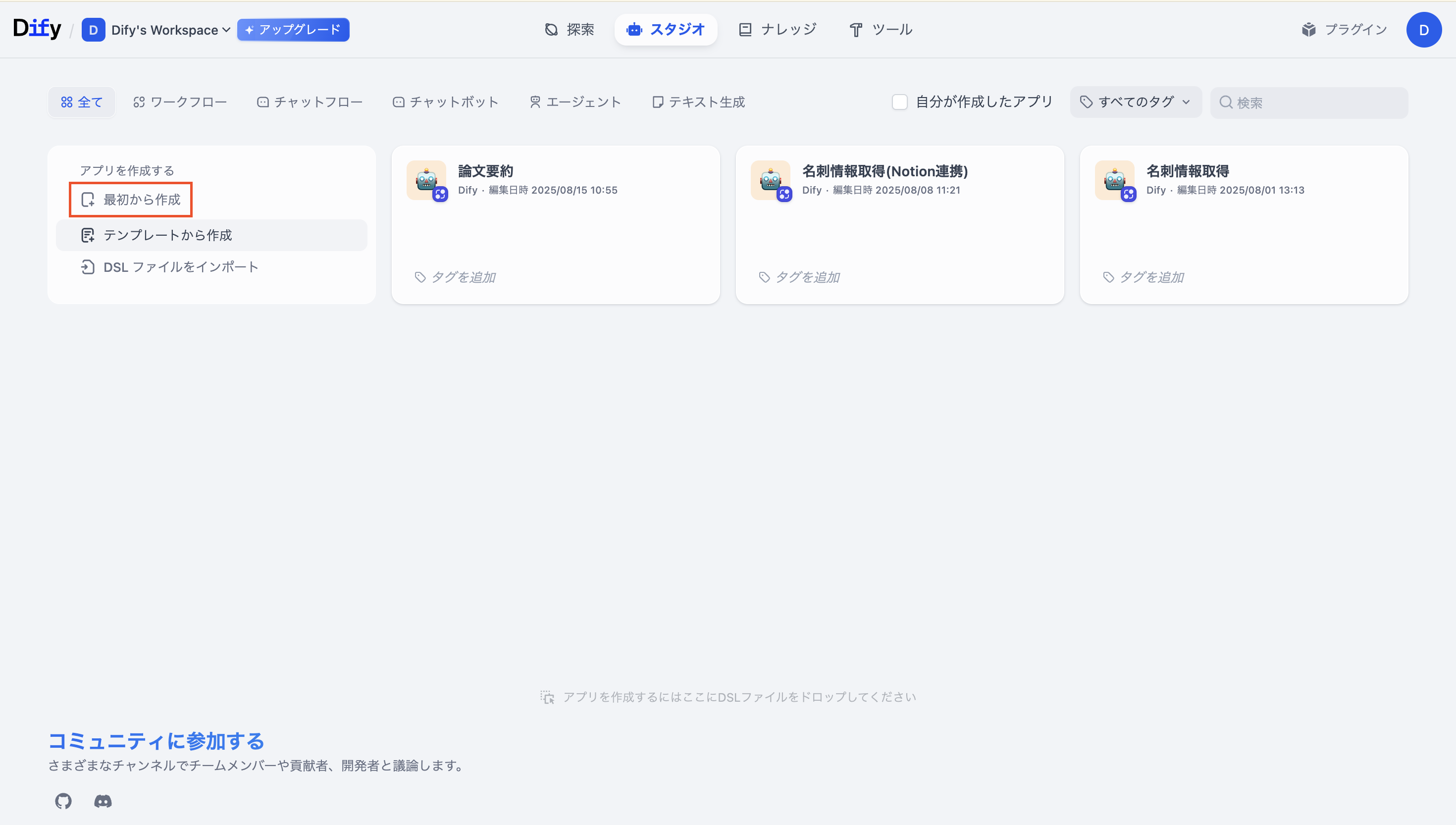
Task: Open the ナレッジ (Knowledge) section icon
Action: [x=744, y=30]
